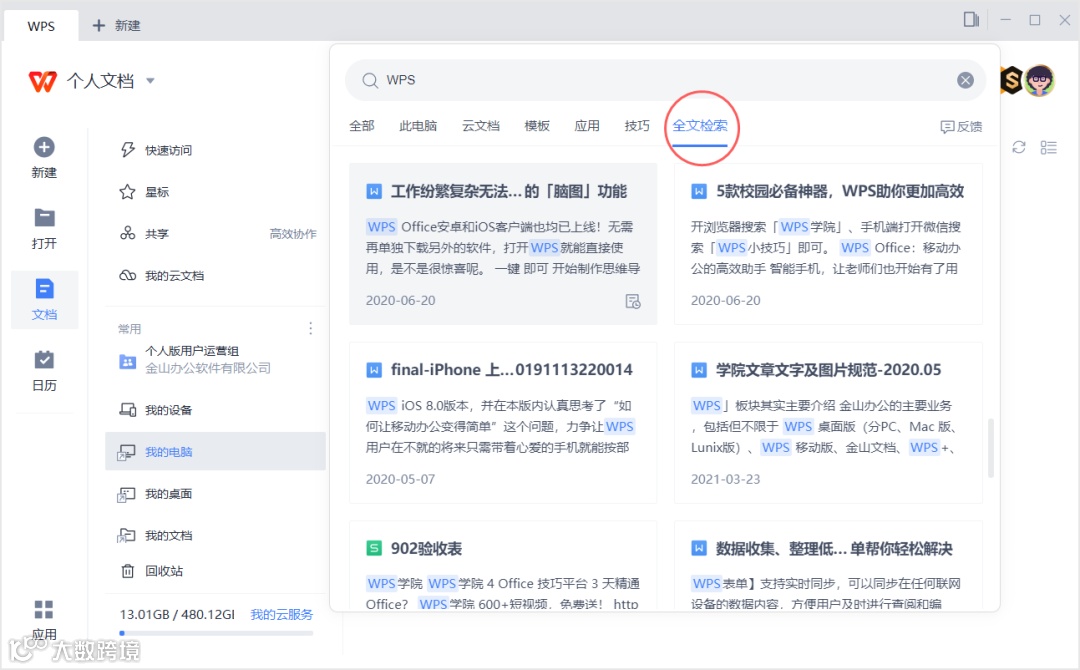Open the 日历 calendar icon
Screen dimensions: 1080x670
click(44, 359)
